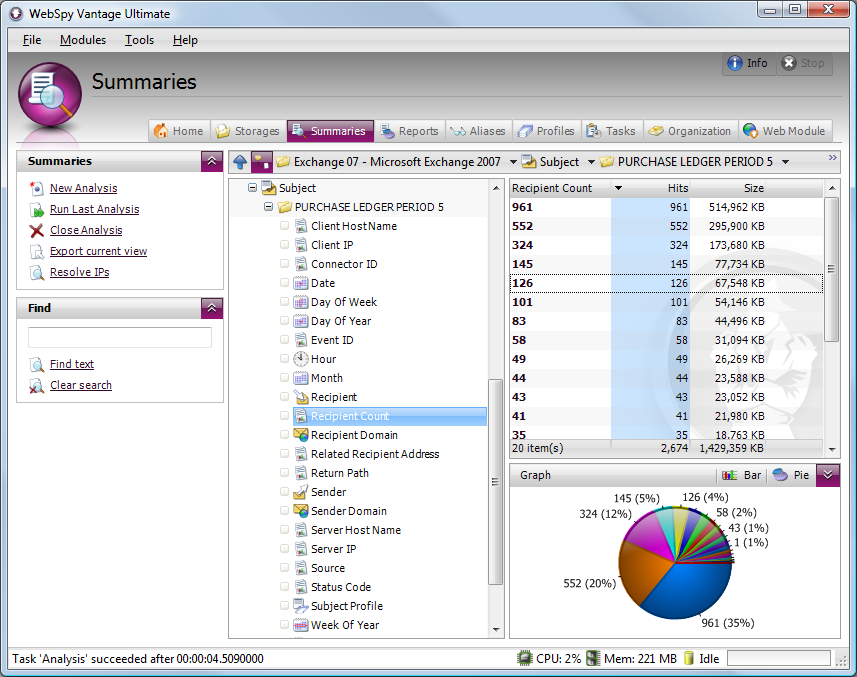Collapse the Summaries side panel
Image resolution: width=857 pixels, height=677 pixels.
click(x=212, y=161)
